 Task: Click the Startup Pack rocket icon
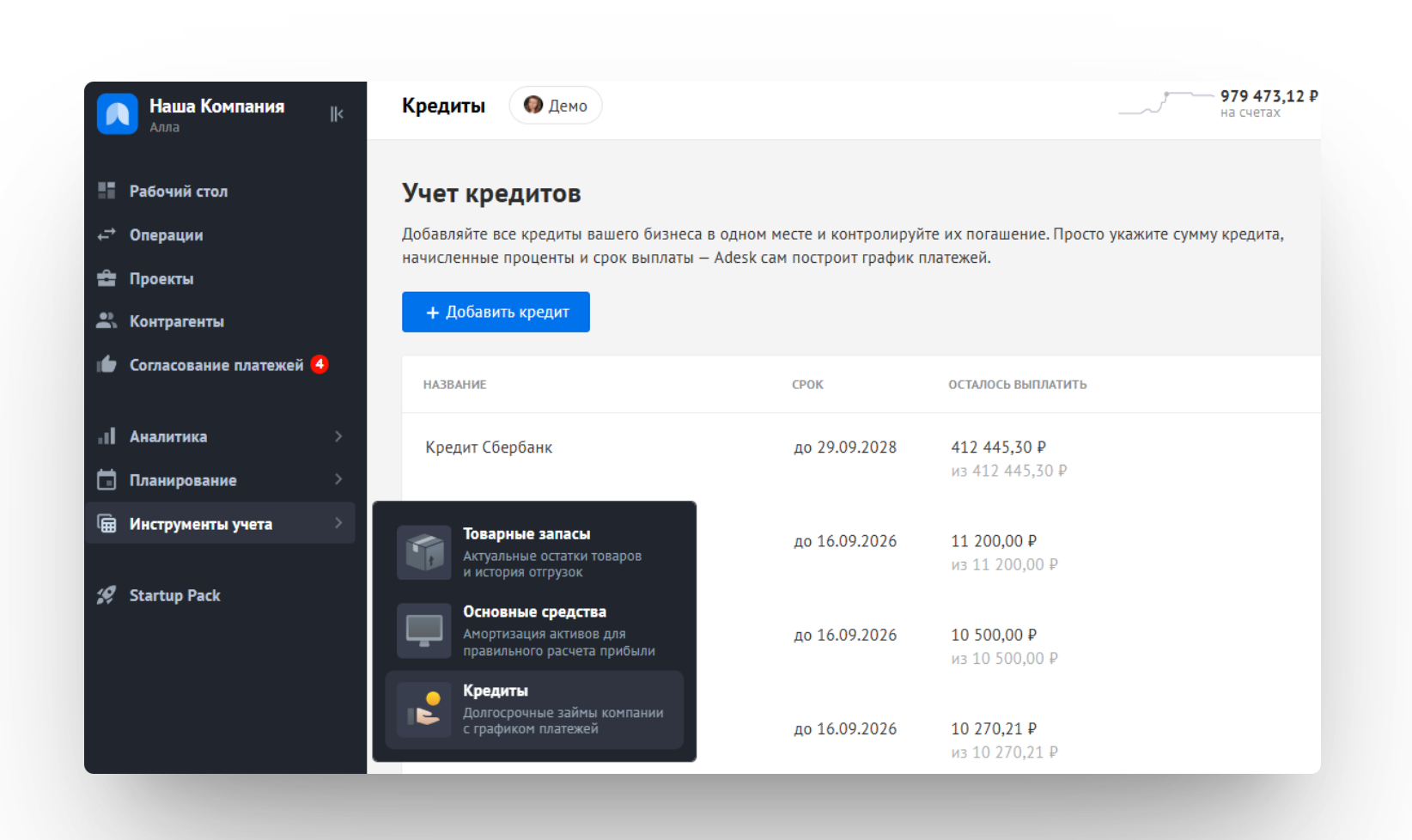coord(107,595)
